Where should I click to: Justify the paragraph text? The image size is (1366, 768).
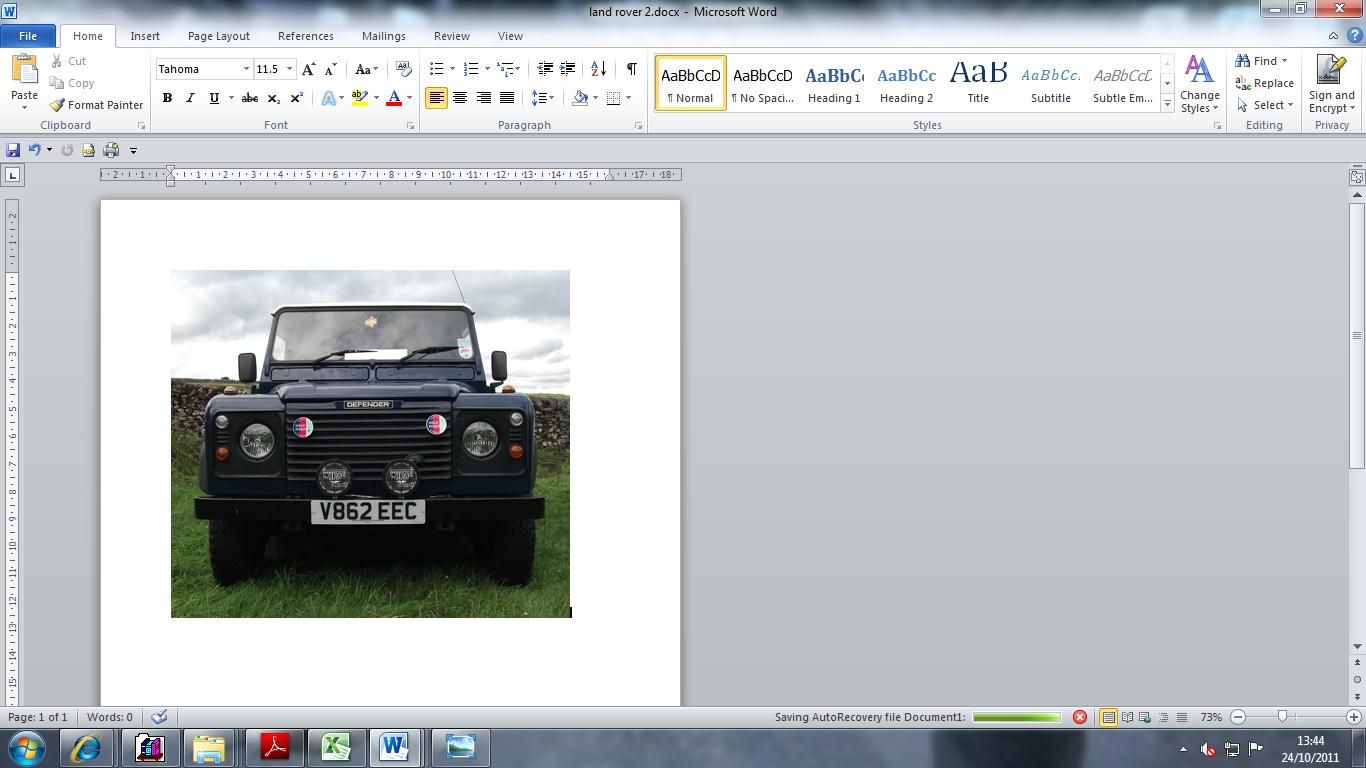[x=507, y=98]
